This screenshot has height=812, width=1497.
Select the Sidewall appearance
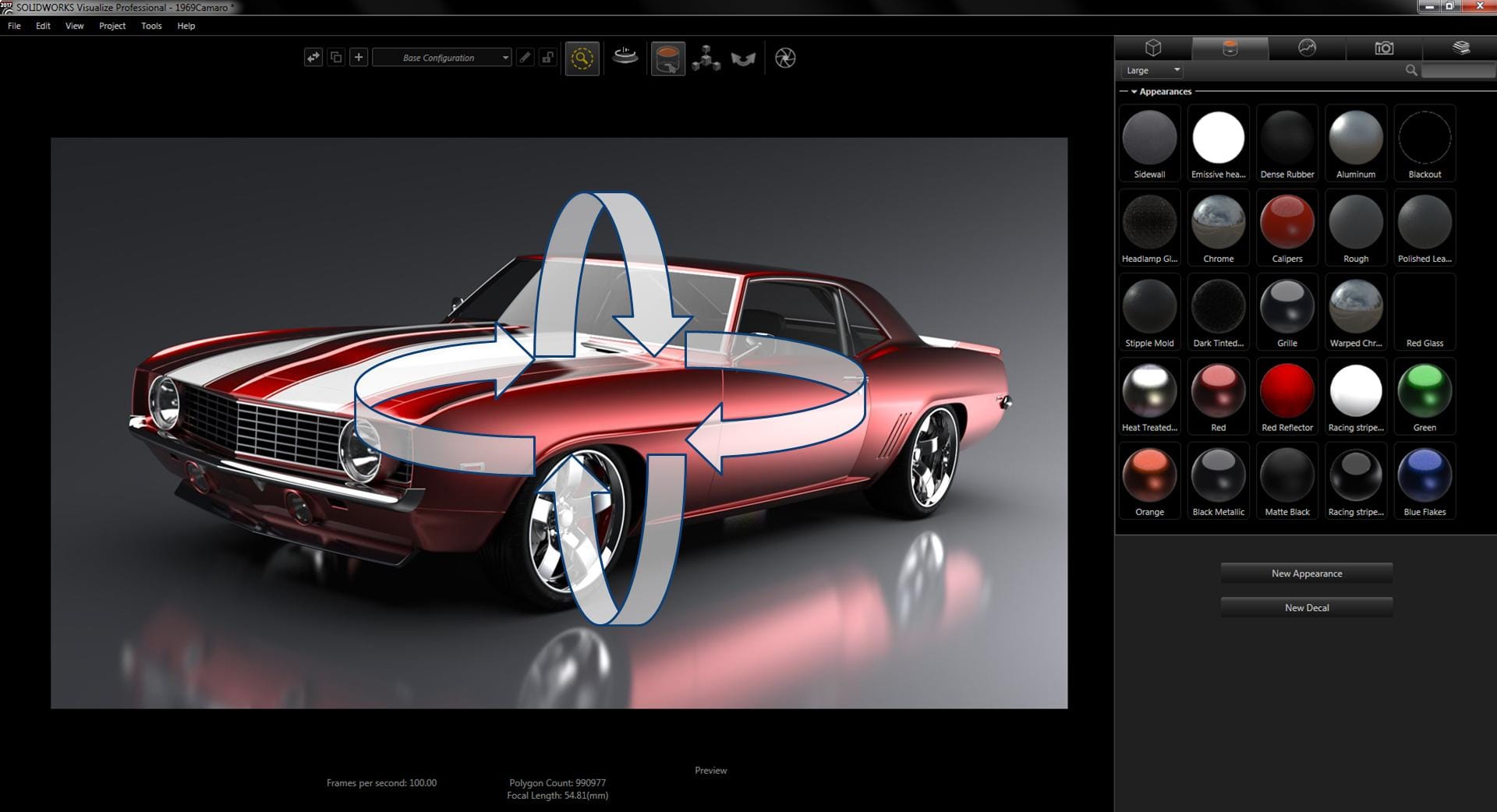(x=1149, y=144)
